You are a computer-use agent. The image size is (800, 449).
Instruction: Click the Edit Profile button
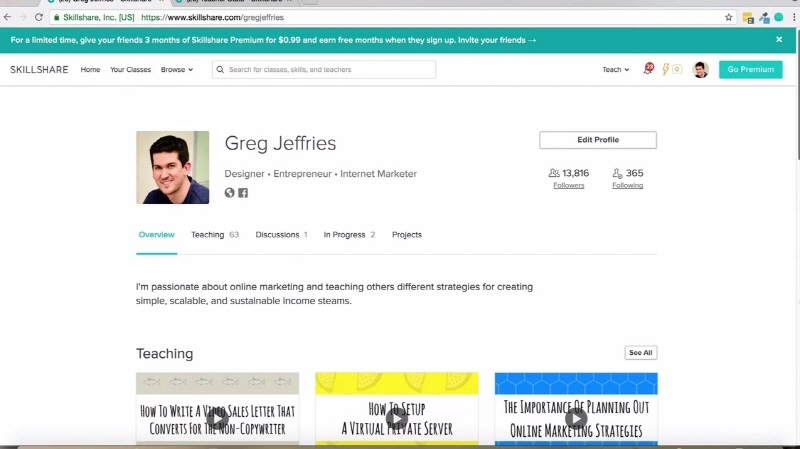(x=598, y=140)
